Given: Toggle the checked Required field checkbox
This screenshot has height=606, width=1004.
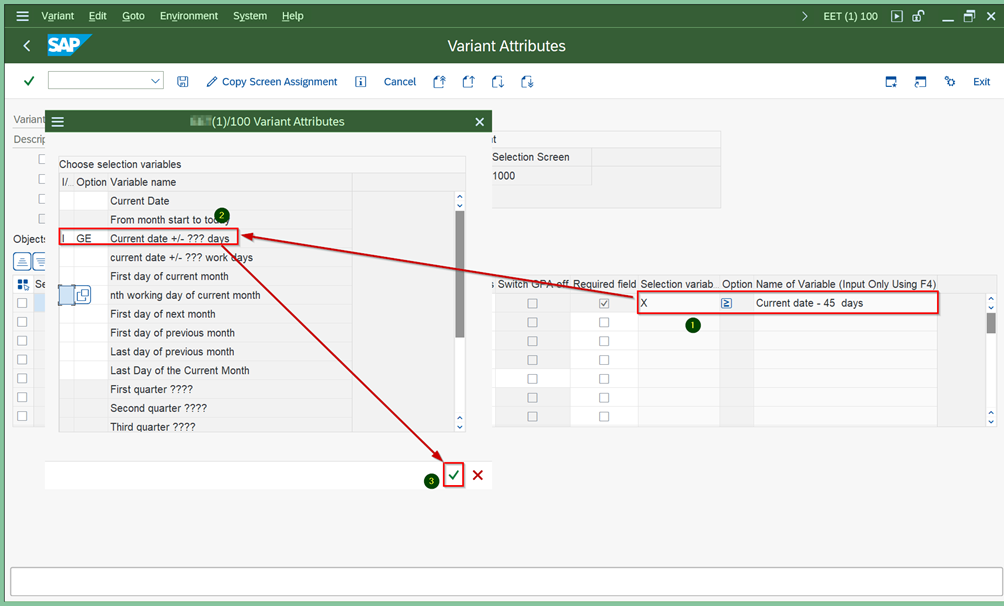Looking at the screenshot, I should click(x=604, y=303).
